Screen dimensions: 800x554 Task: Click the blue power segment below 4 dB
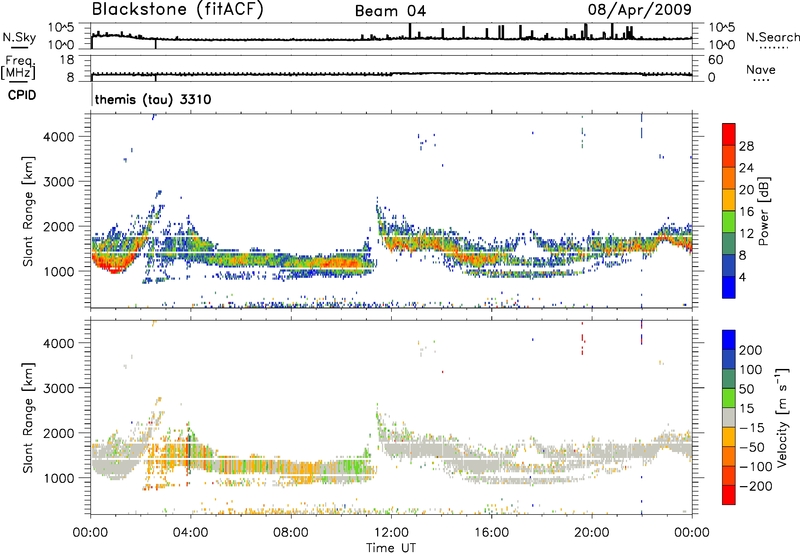(729, 288)
